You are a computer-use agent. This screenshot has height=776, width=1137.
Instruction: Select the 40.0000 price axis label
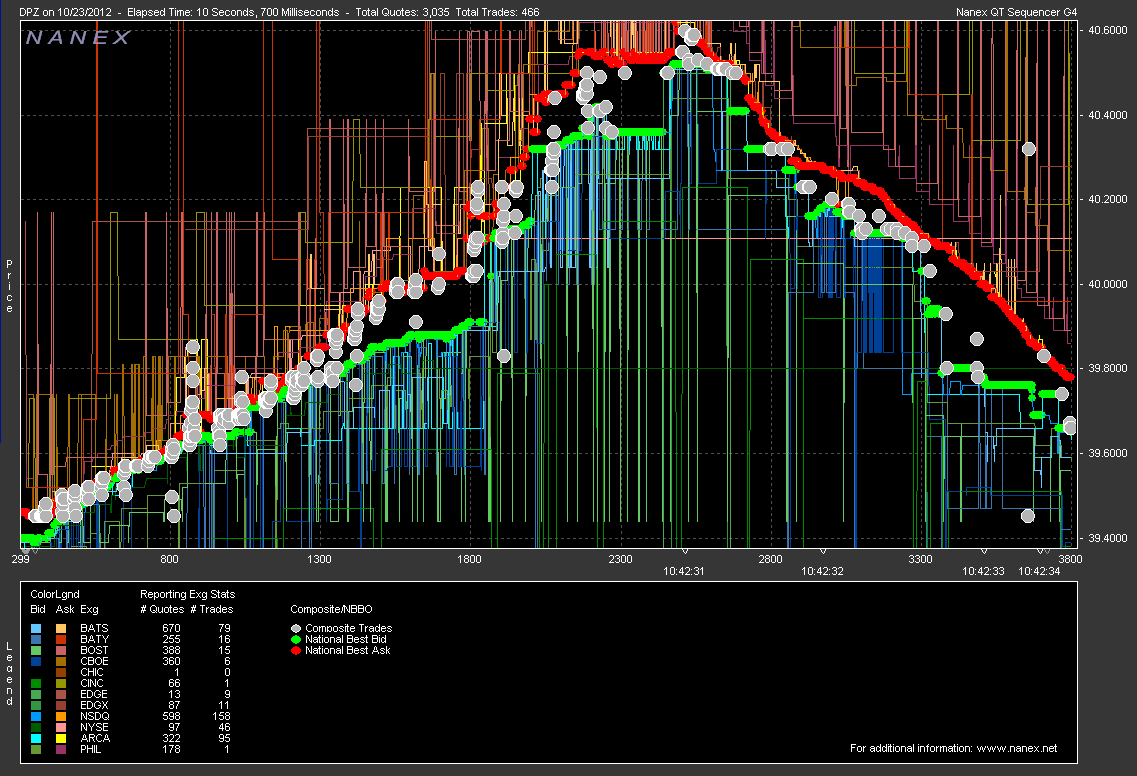pyautogui.click(x=1108, y=284)
